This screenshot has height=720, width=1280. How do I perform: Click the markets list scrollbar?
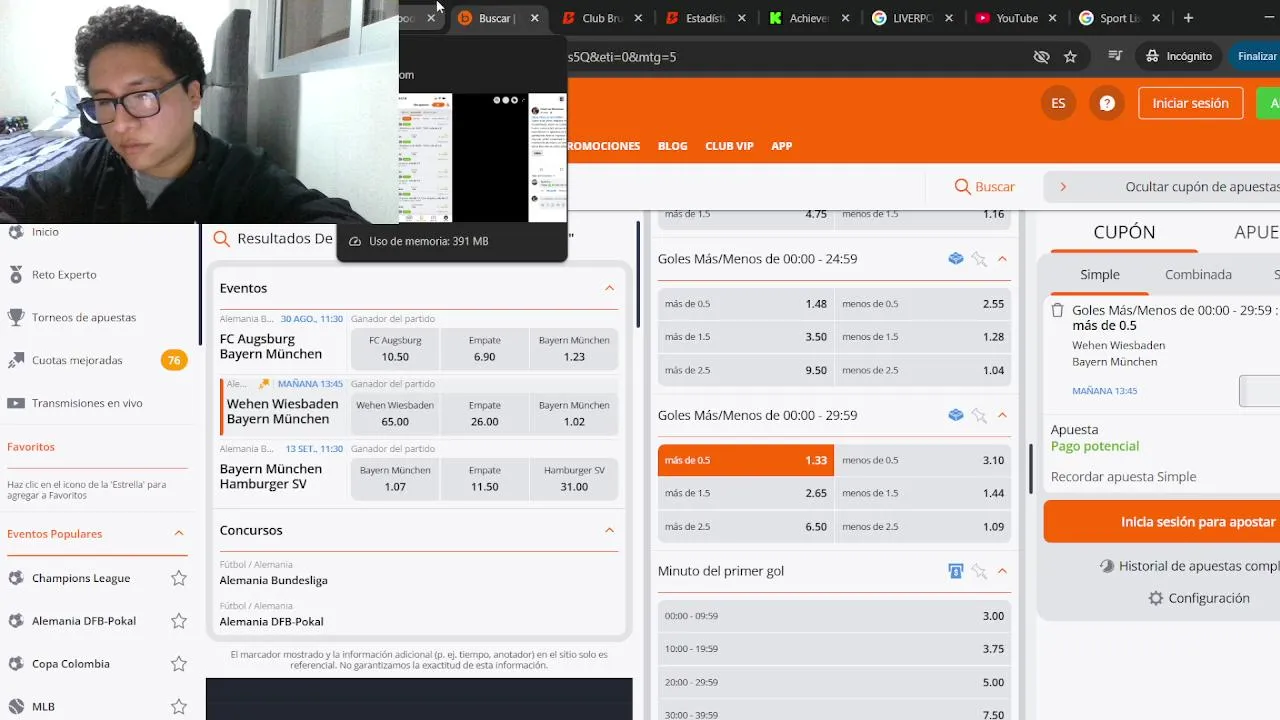click(x=1031, y=468)
